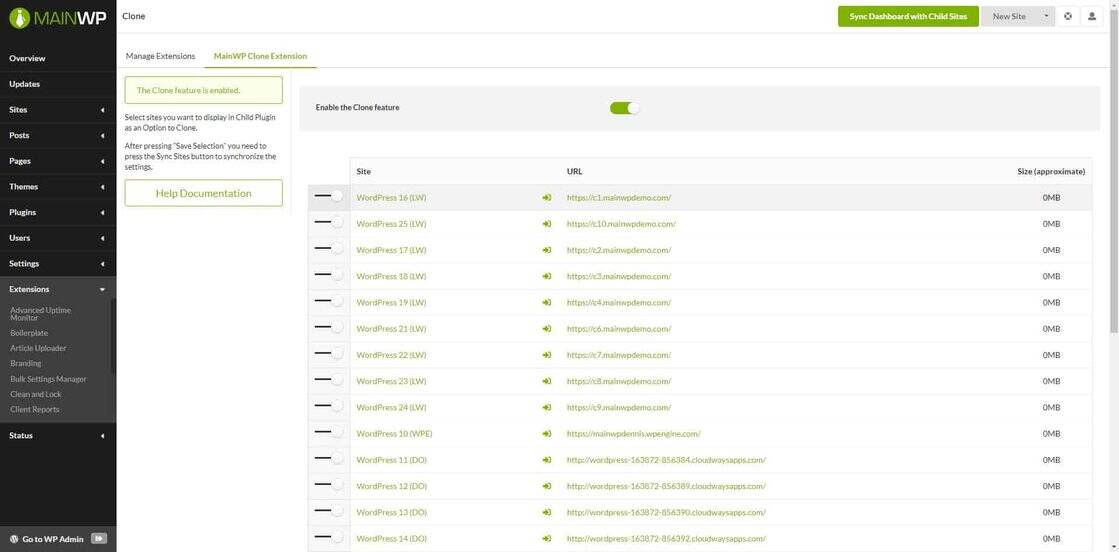Open the Clean and Lock extension
Screen dimensions: 1119x552
tap(36, 394)
